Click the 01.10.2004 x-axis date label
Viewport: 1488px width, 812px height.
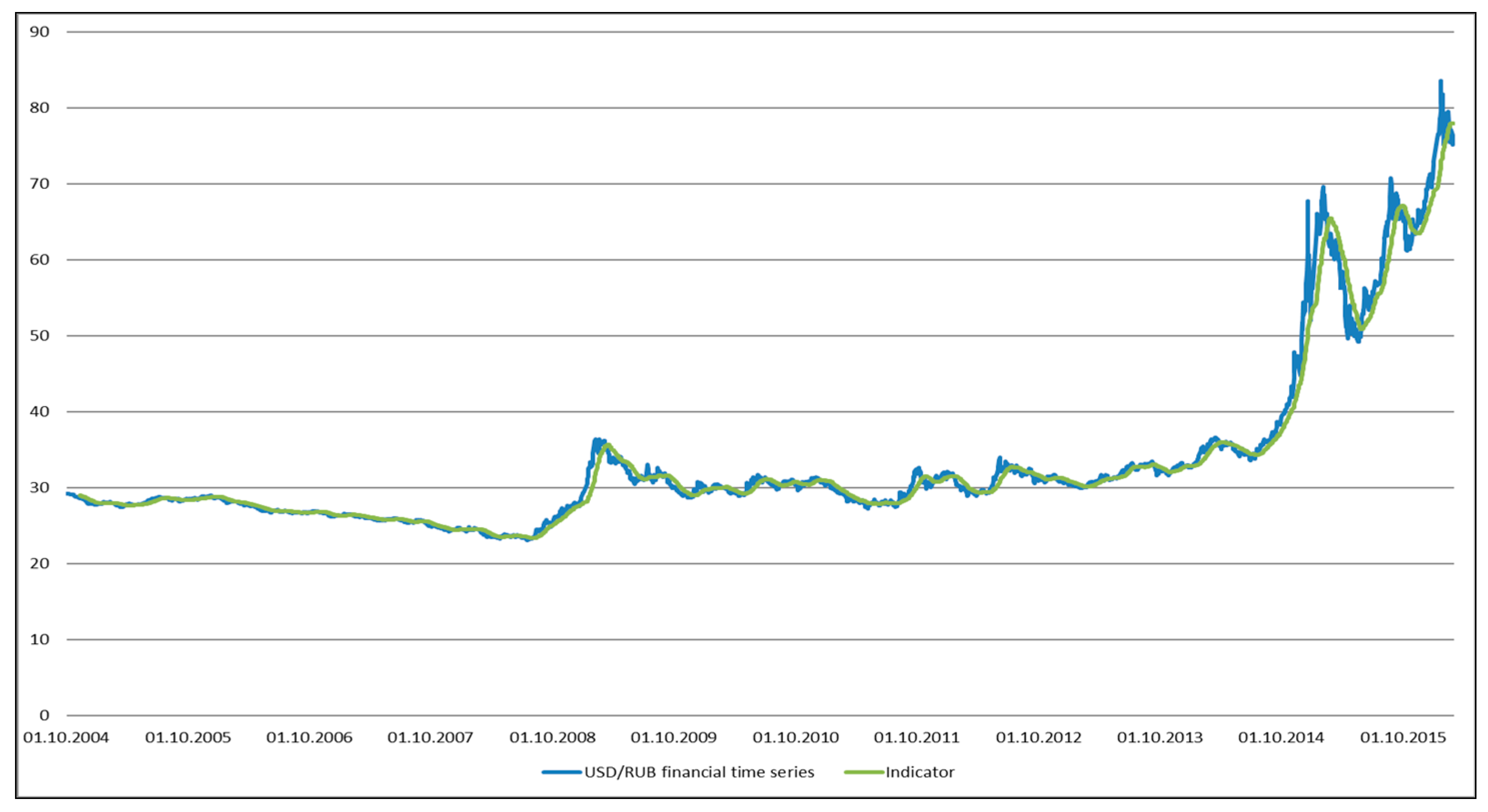[x=66, y=737]
